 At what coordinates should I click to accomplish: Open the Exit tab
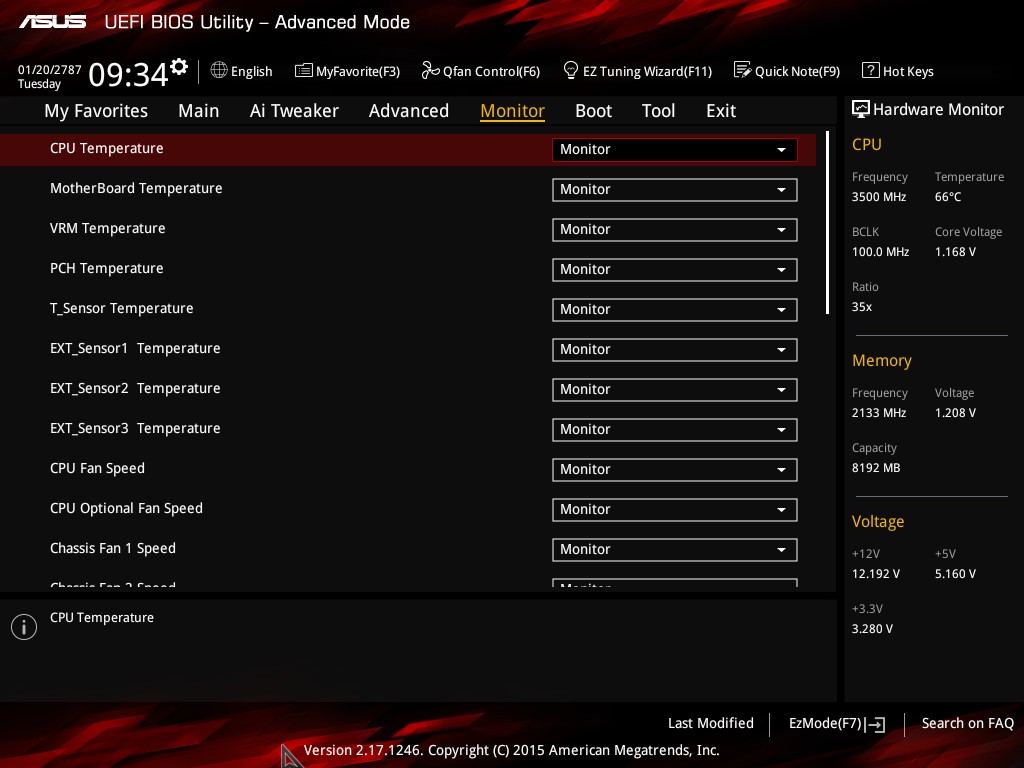(x=721, y=111)
